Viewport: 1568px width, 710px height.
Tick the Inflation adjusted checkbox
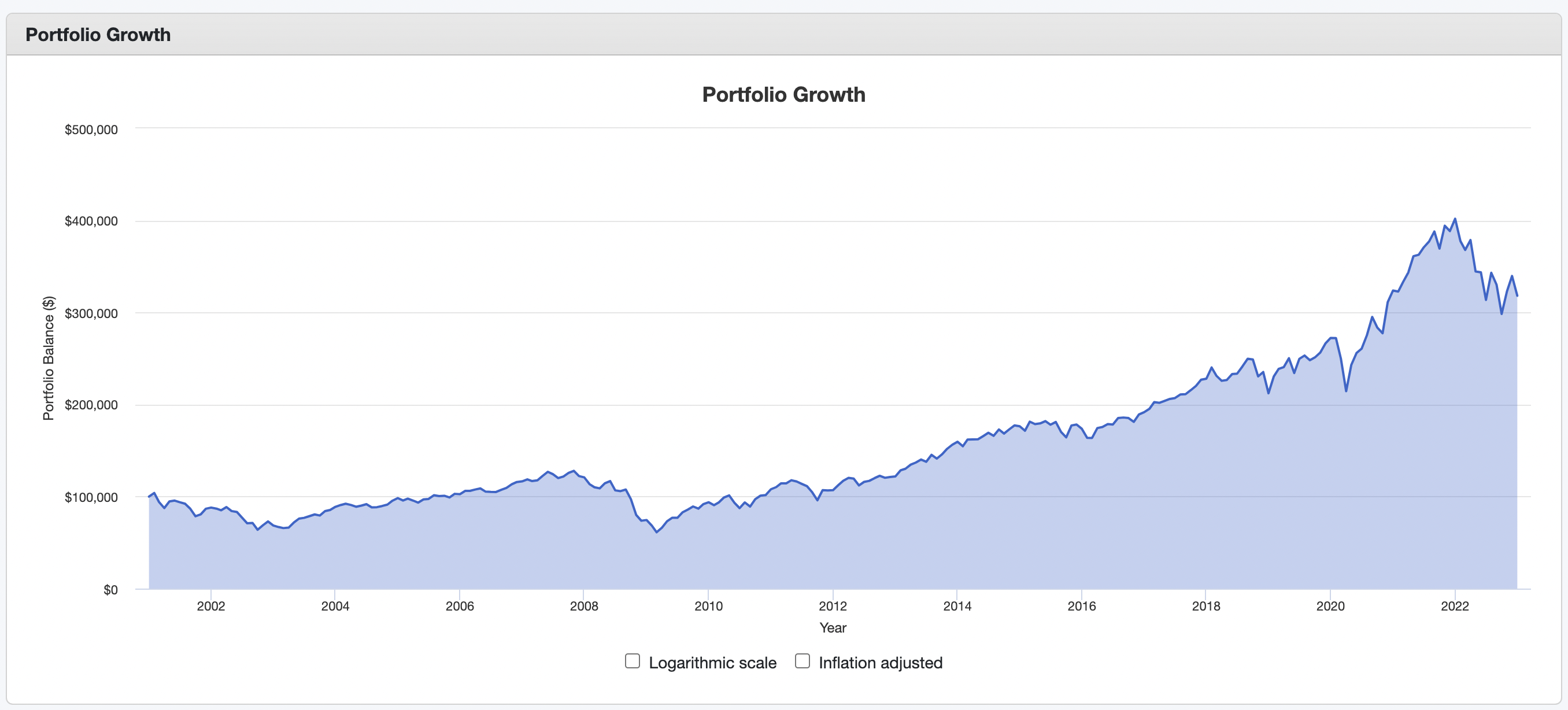point(803,661)
